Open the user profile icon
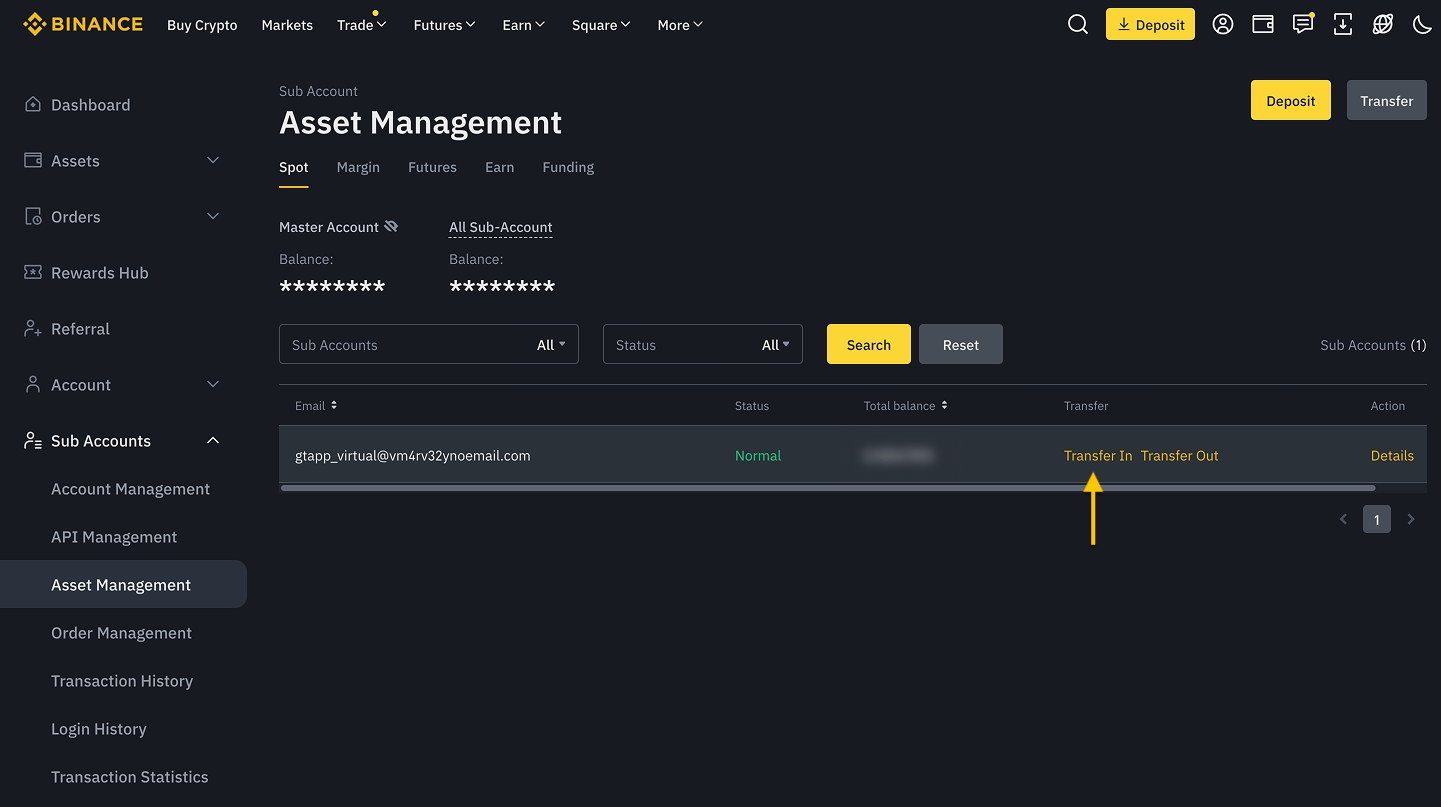This screenshot has height=807, width=1441. [1222, 25]
